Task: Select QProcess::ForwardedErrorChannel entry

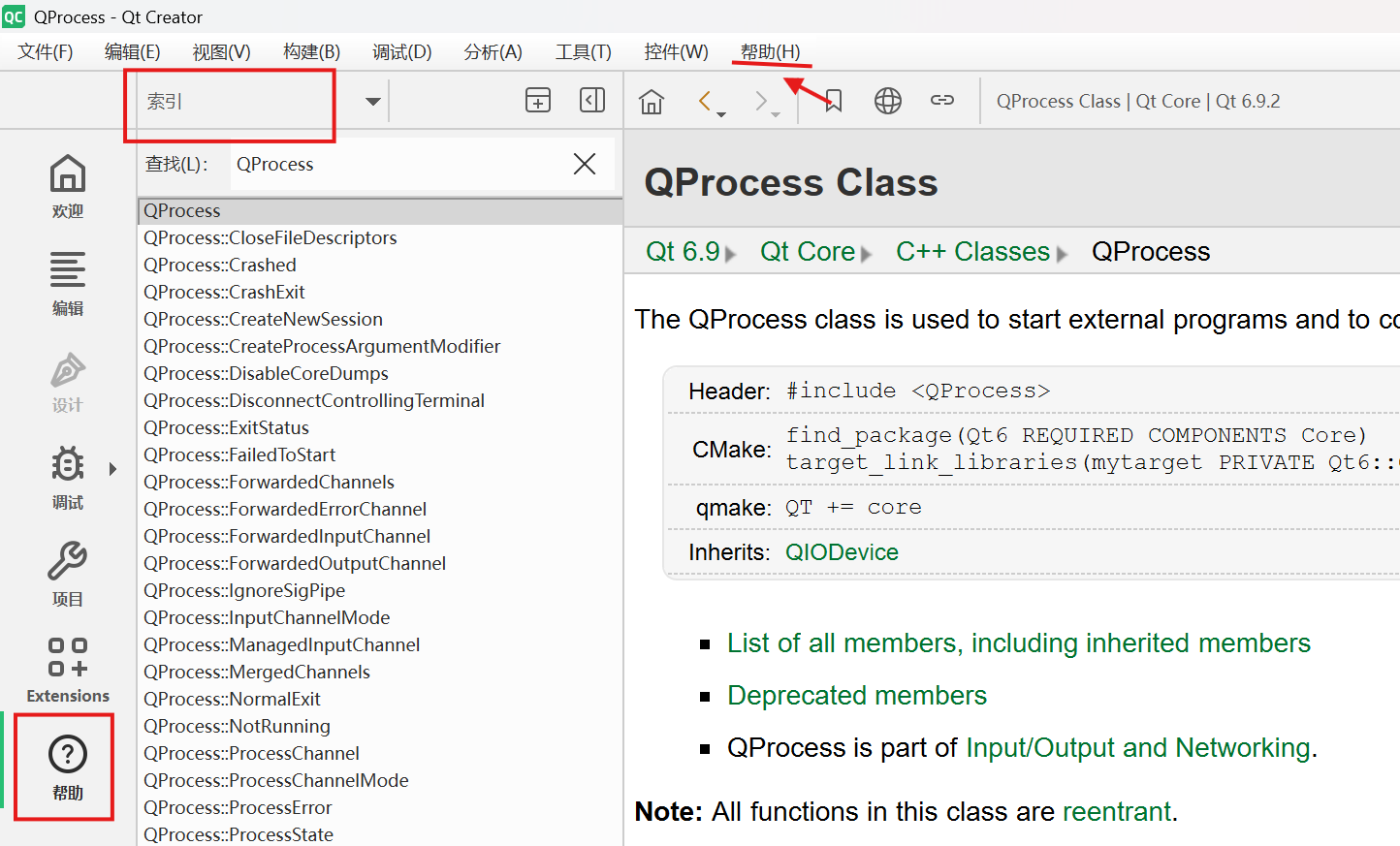Action: [380, 510]
